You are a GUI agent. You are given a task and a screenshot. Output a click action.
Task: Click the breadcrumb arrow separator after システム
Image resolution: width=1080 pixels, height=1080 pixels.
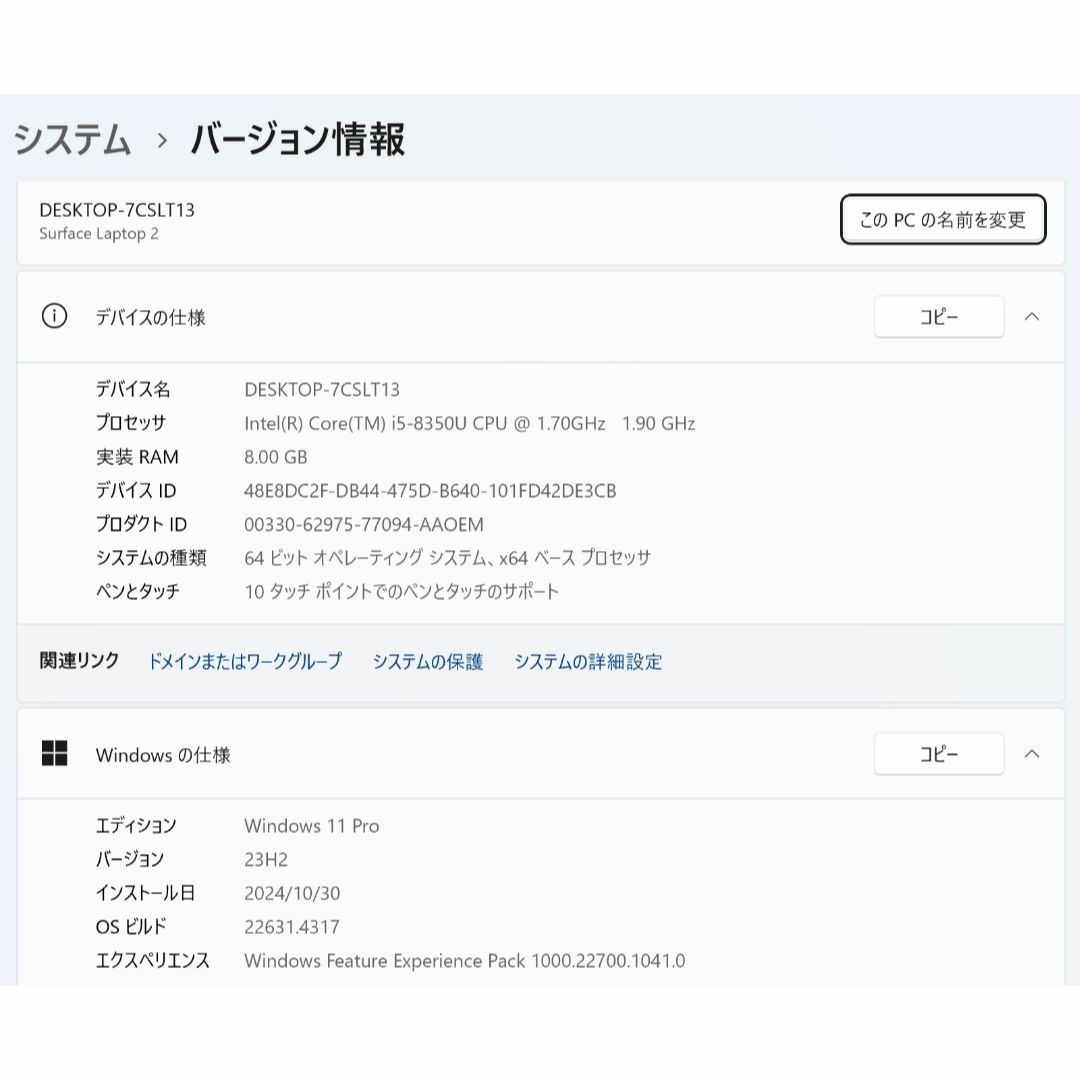click(162, 141)
